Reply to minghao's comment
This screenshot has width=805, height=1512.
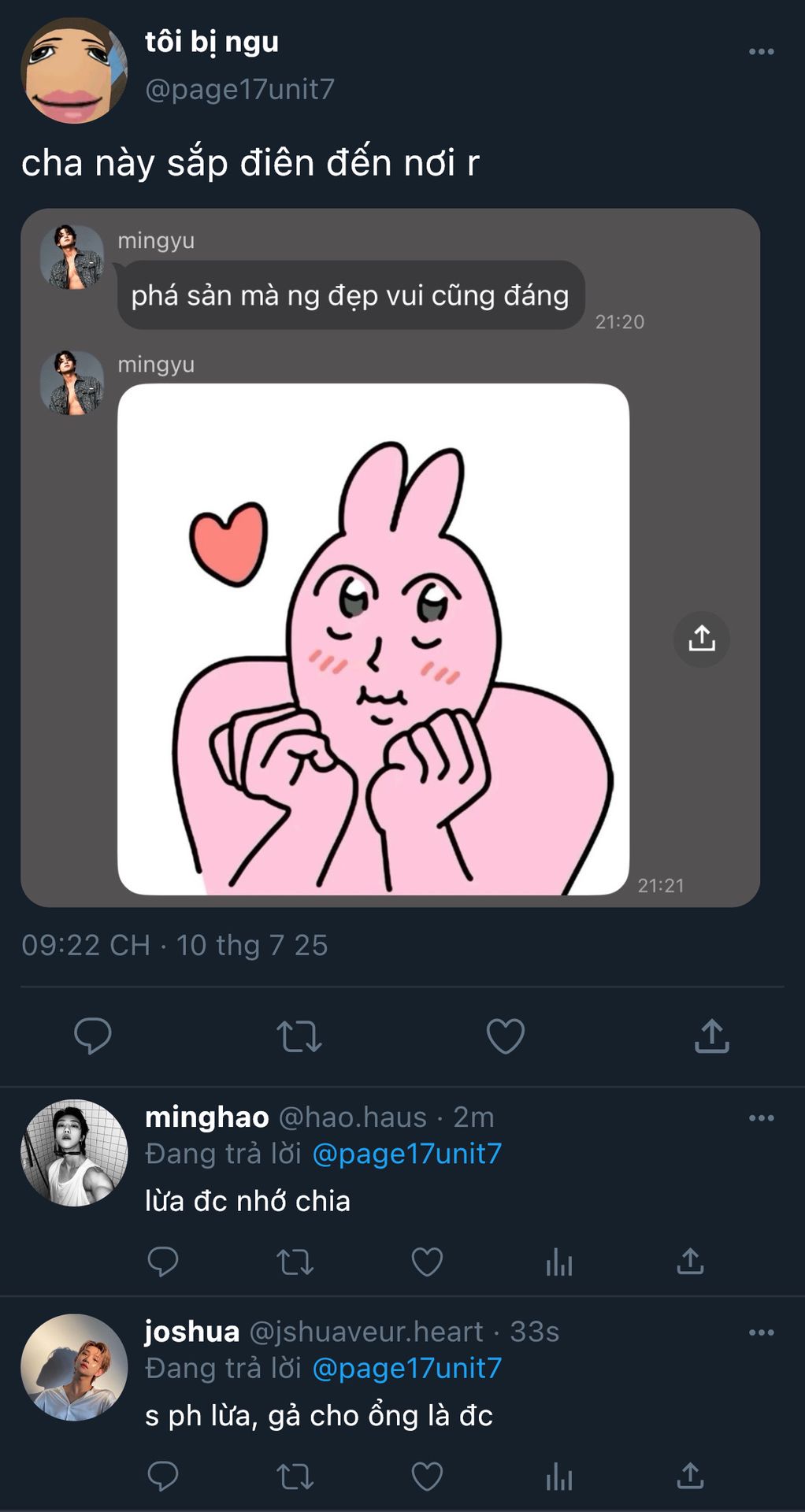tap(163, 1262)
